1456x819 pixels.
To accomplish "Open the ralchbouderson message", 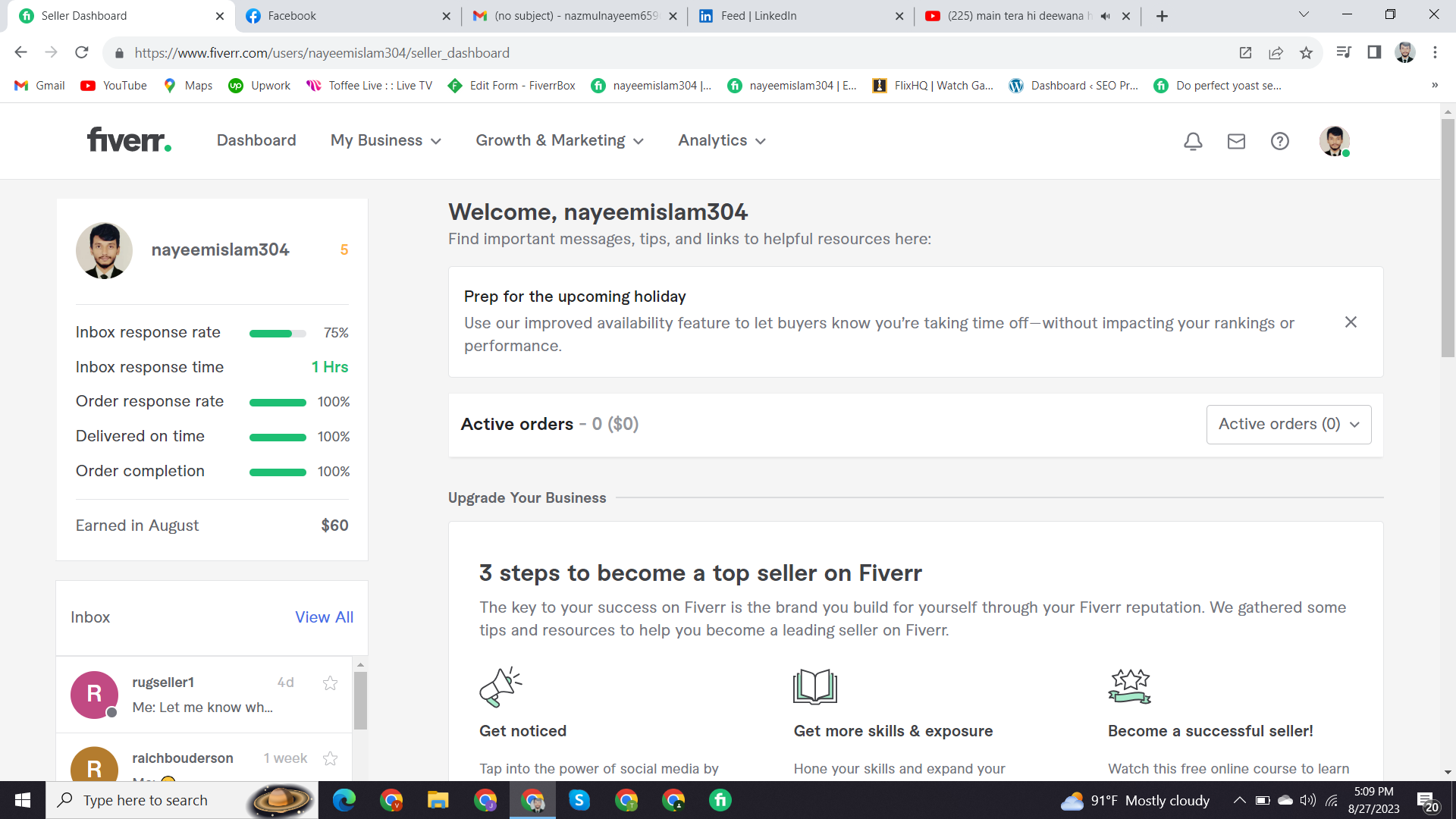I will coord(204,758).
